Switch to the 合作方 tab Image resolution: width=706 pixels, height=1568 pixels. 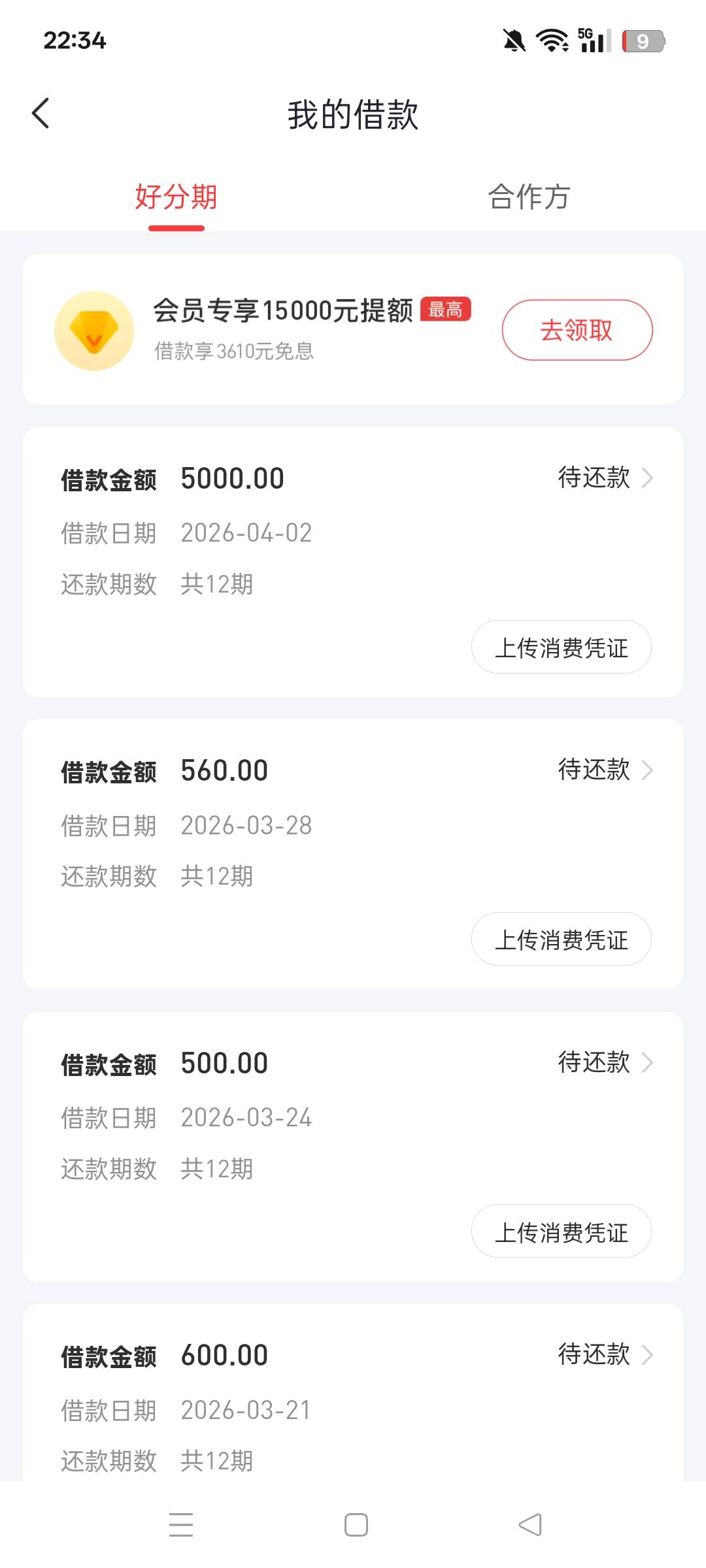point(529,197)
